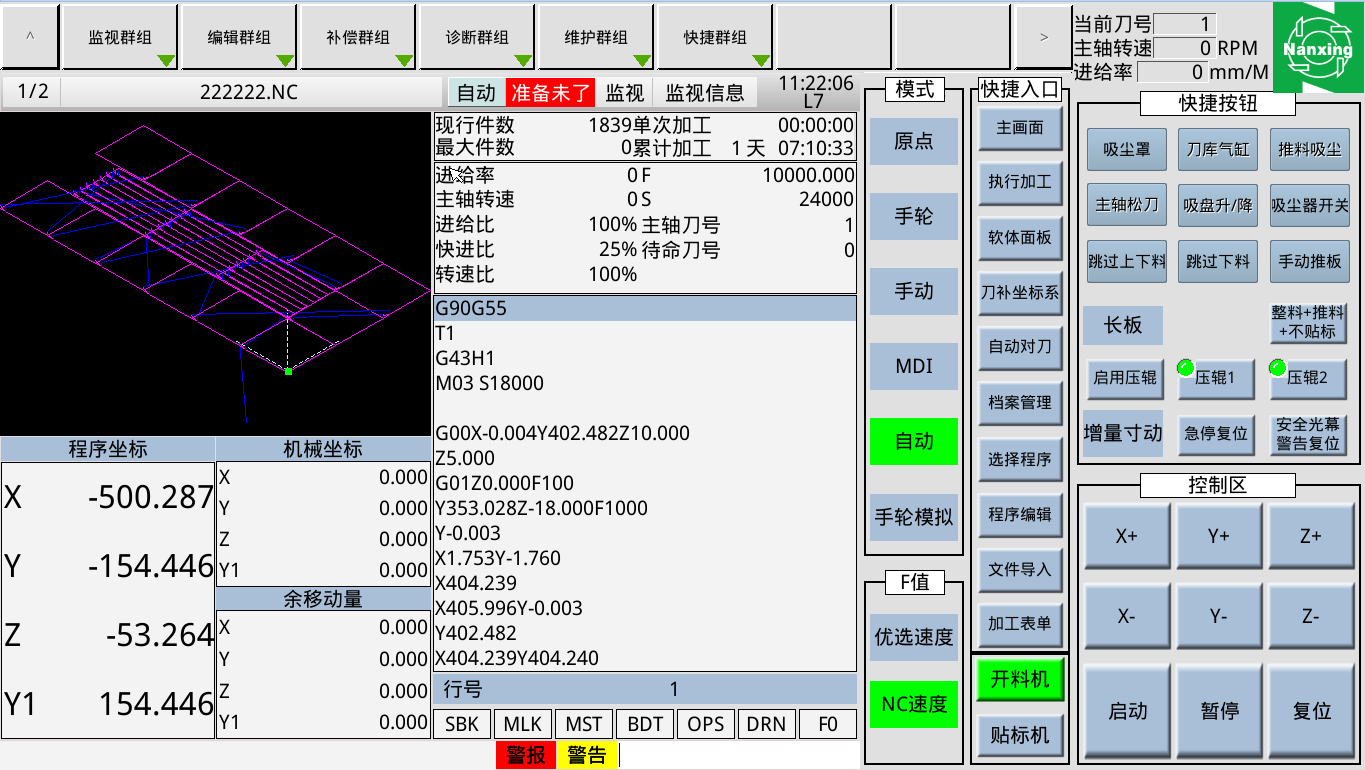Toggle 吸尘罩 quick button
The width and height of the screenshot is (1365, 770).
(x=1127, y=150)
